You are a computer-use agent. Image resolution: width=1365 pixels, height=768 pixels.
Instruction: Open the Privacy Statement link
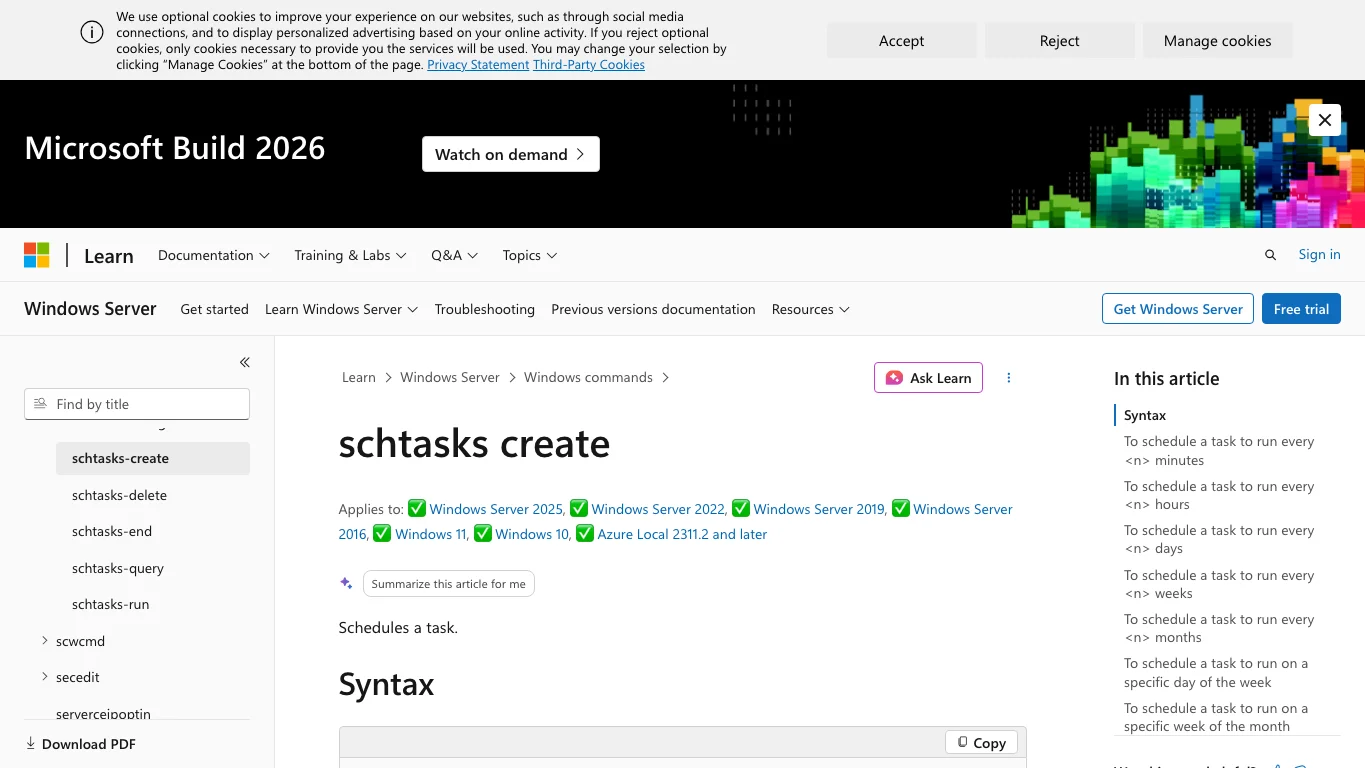tap(478, 65)
